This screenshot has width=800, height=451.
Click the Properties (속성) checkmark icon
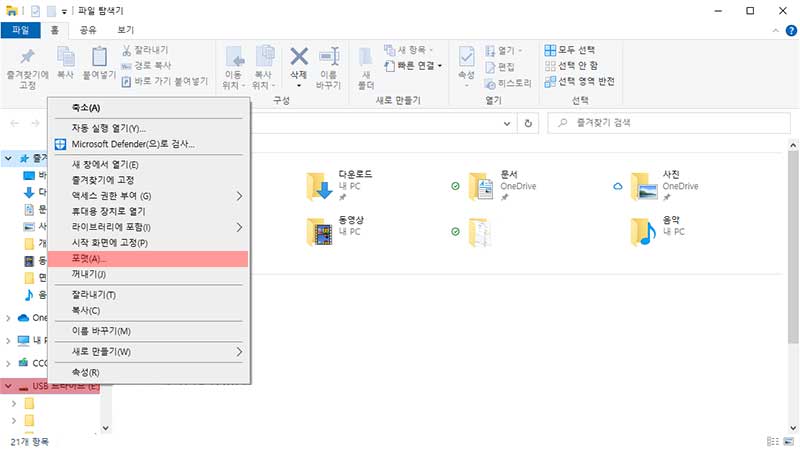coord(466,57)
